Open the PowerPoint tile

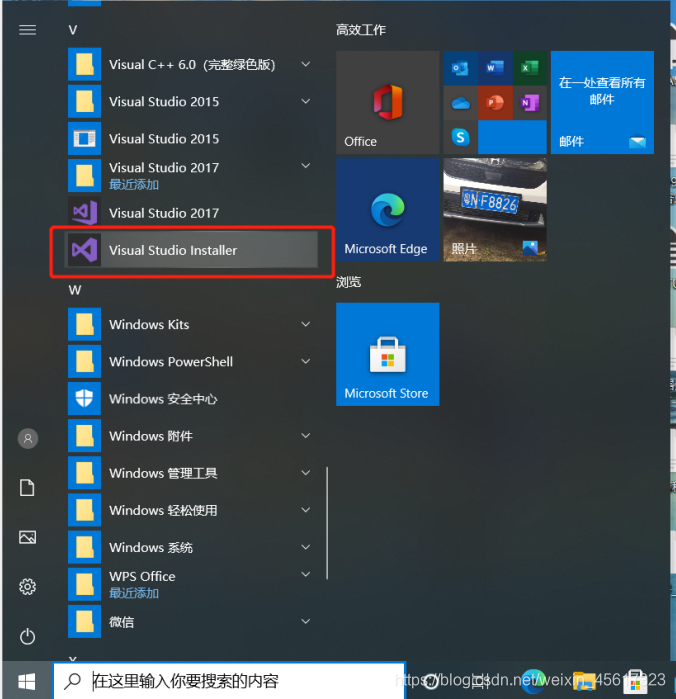click(x=495, y=103)
